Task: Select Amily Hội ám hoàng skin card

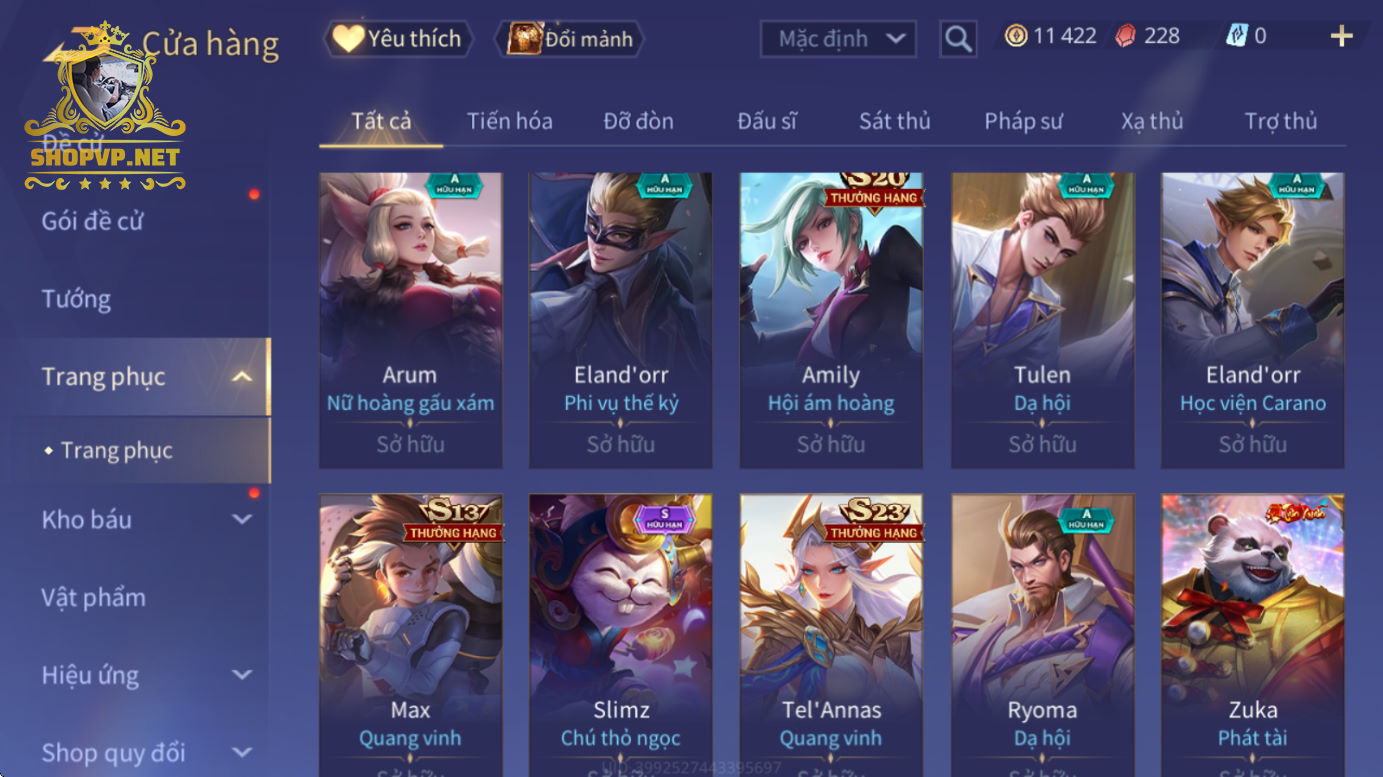Action: [831, 320]
